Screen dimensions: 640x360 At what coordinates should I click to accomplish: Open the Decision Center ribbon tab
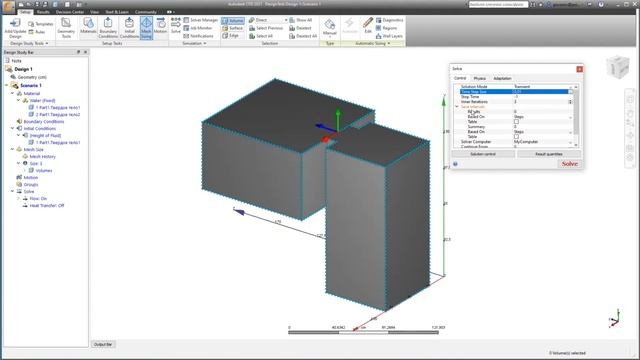(70, 12)
